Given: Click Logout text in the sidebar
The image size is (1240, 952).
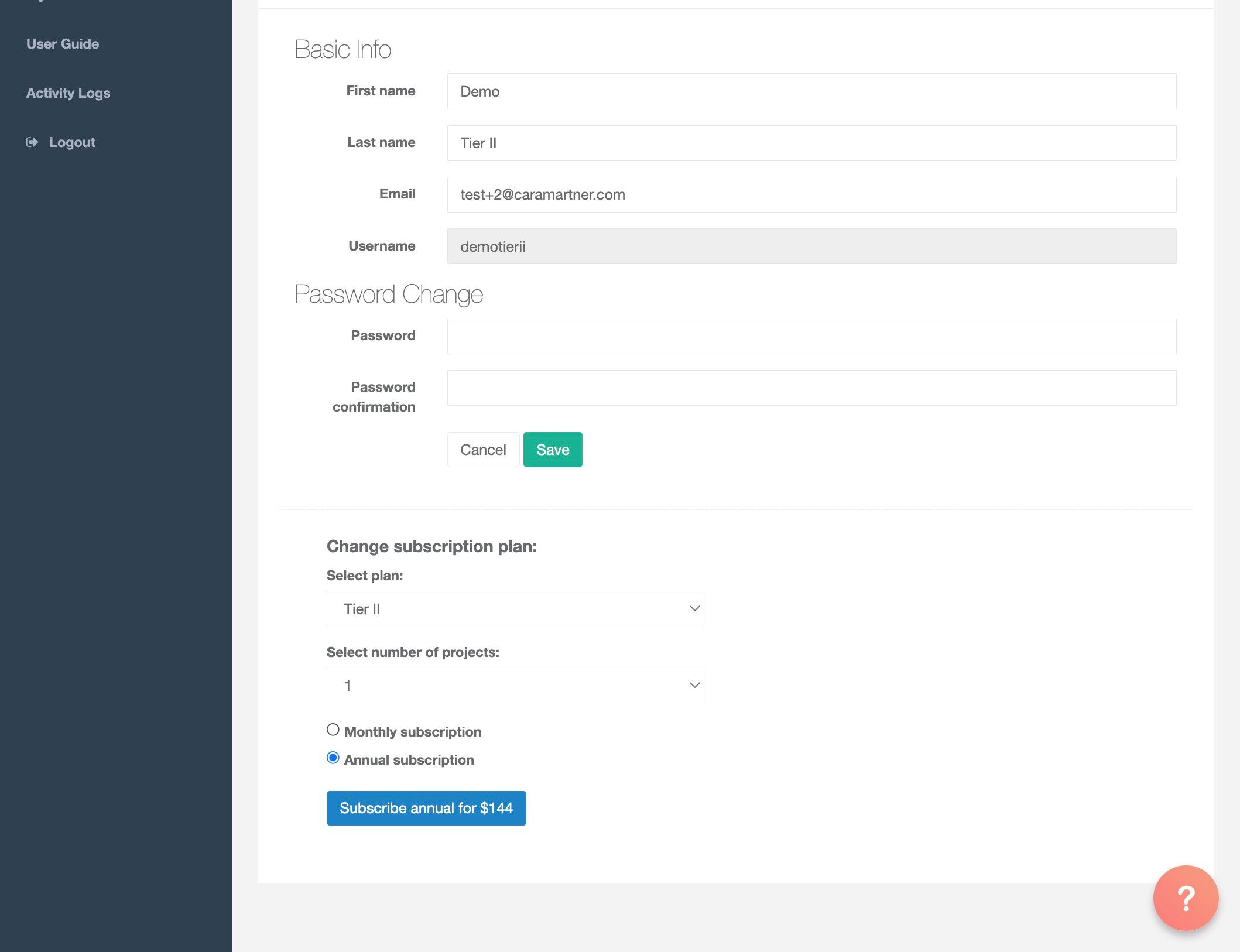Looking at the screenshot, I should 72,142.
